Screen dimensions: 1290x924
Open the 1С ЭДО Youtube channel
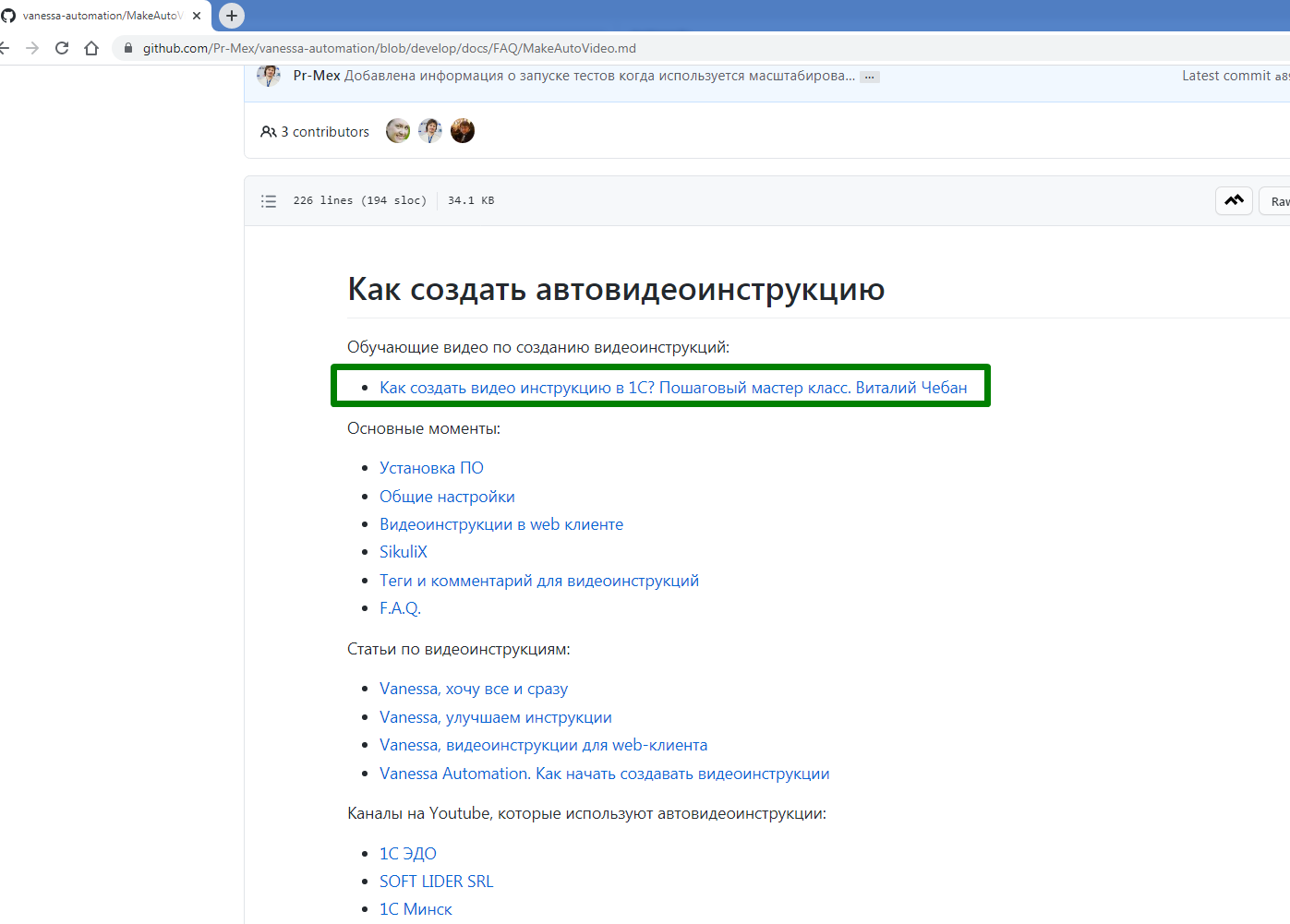coord(408,854)
